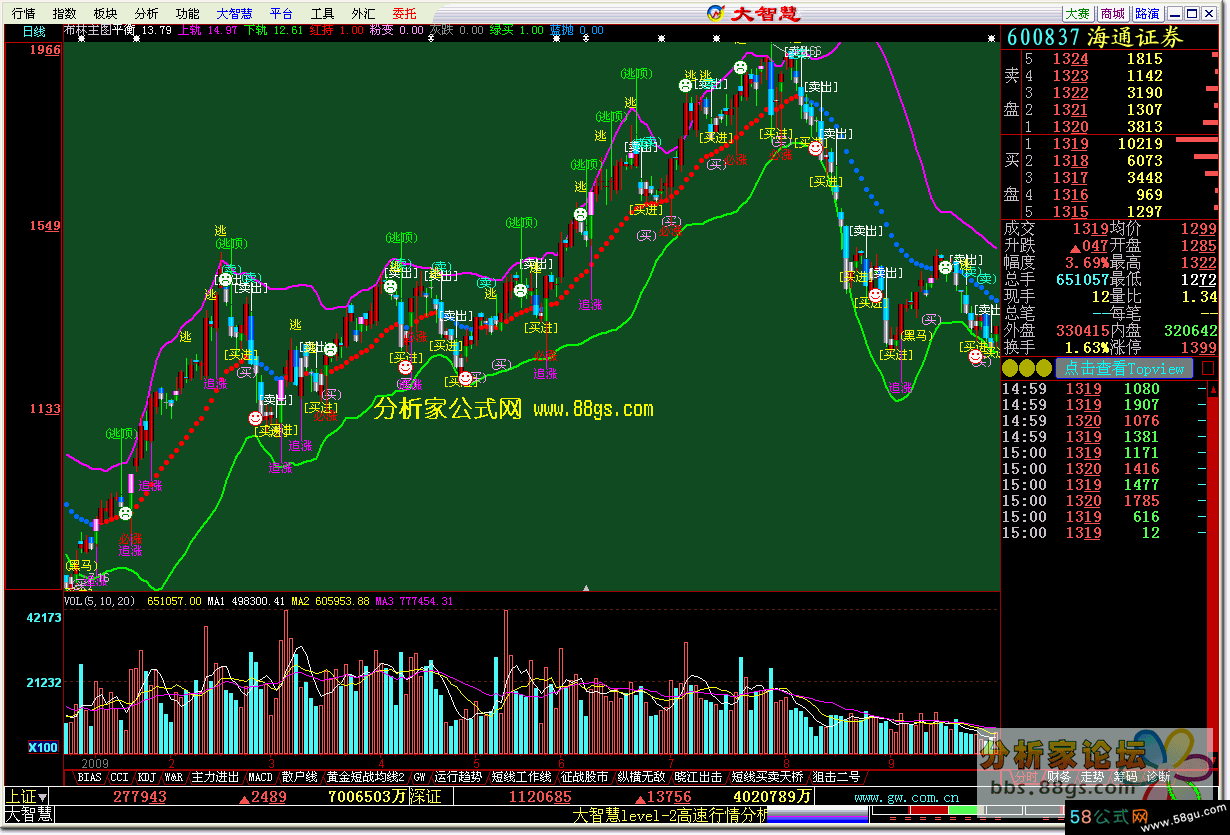This screenshot has height=835, width=1230.
Task: Switch to the 主力进出 indicator tab
Action: 216,776
